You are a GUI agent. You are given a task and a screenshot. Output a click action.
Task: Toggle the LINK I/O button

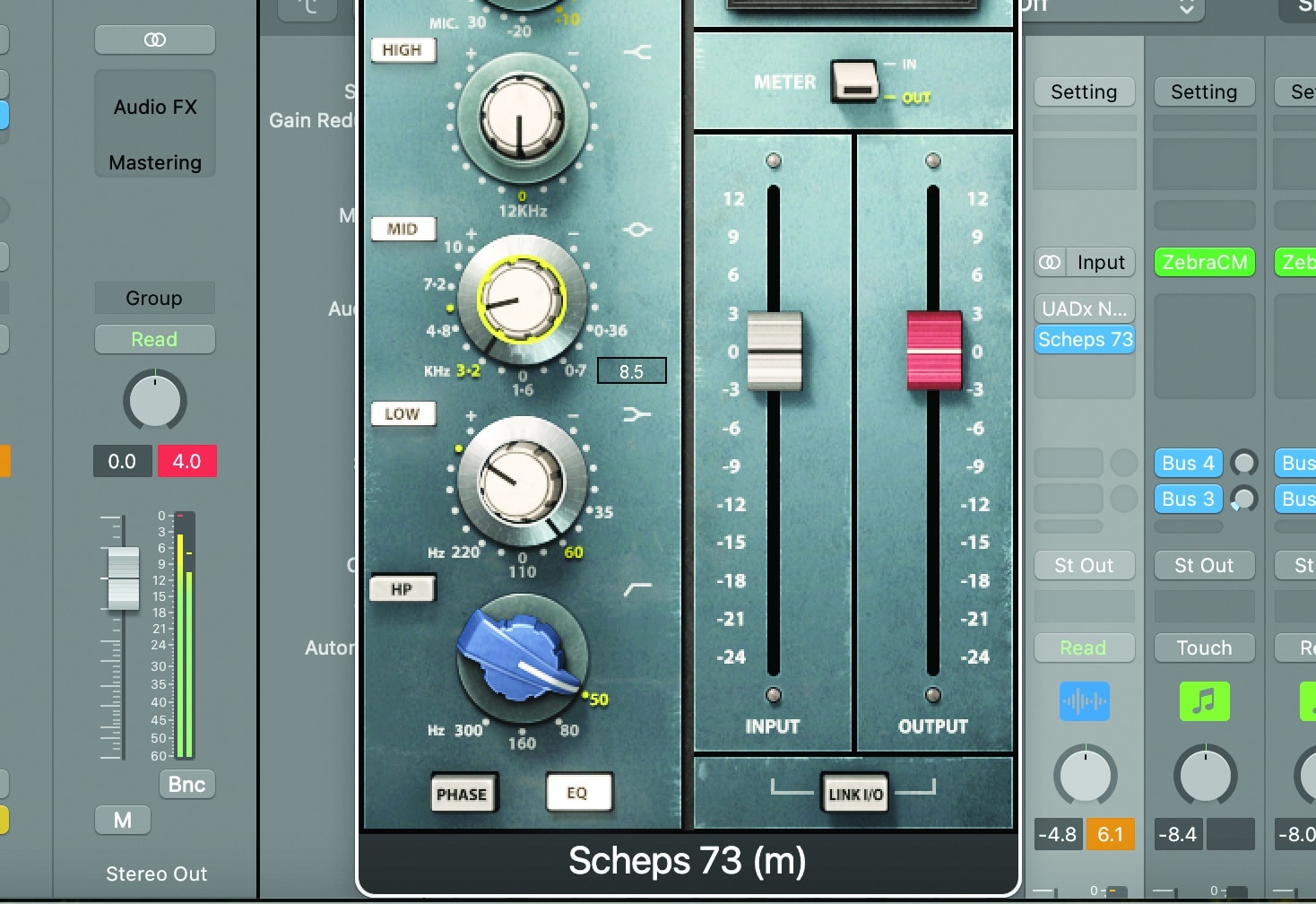point(856,794)
